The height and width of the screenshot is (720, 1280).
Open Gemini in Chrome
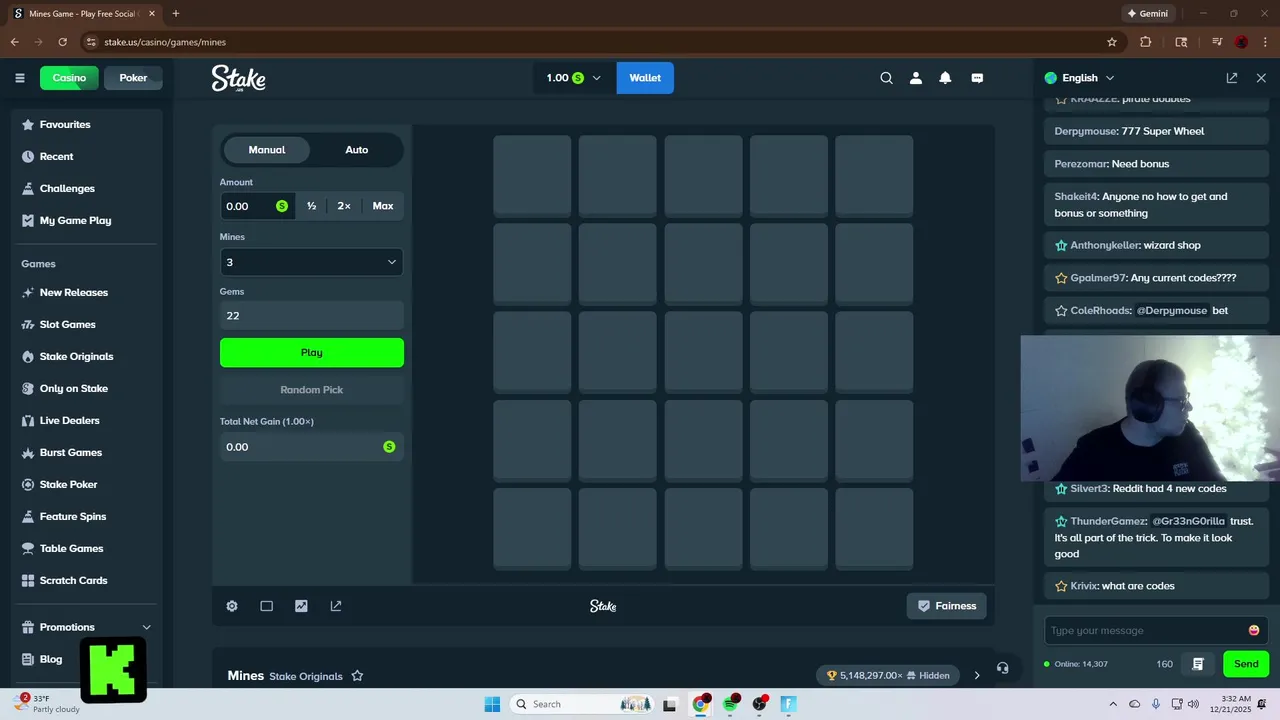click(1147, 14)
